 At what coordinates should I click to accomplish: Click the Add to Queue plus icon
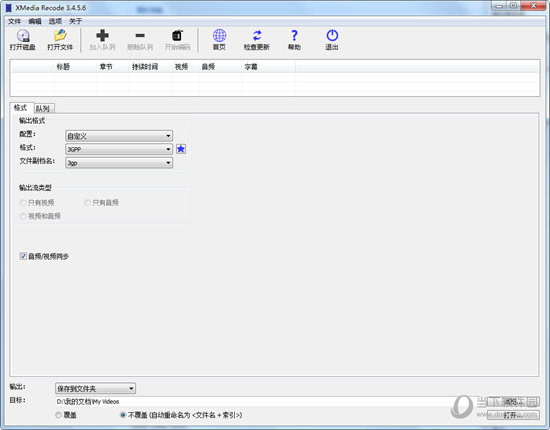(102, 36)
